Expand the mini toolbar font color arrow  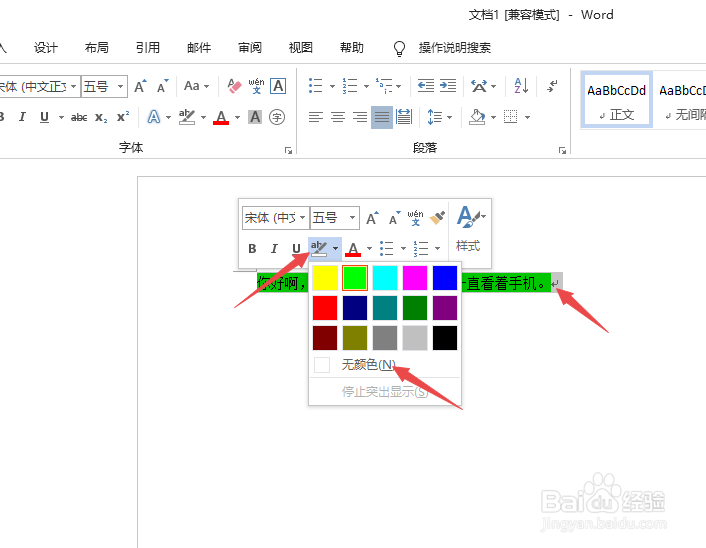tap(369, 249)
